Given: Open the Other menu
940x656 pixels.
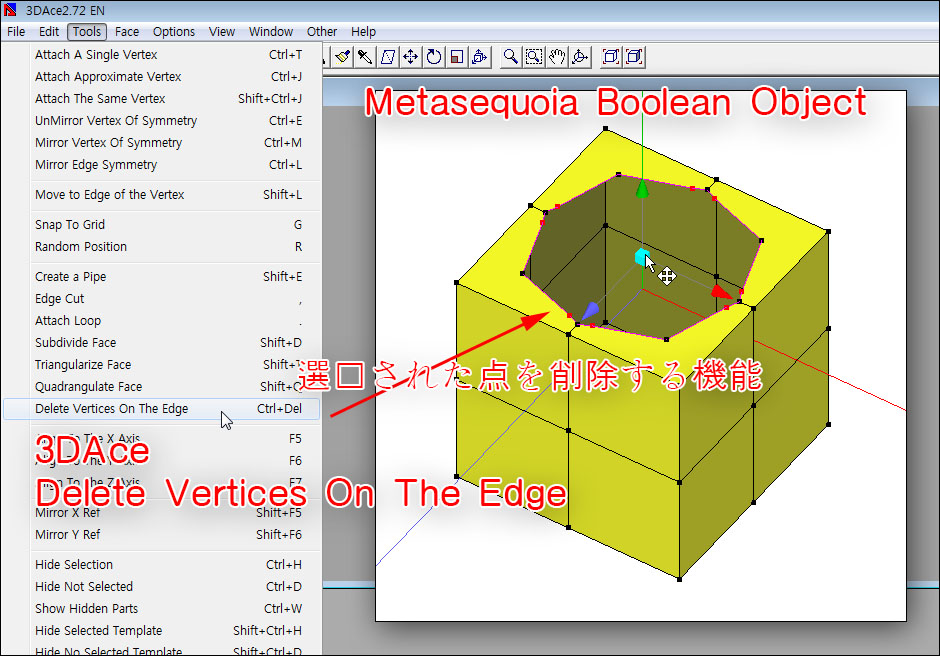Looking at the screenshot, I should pyautogui.click(x=322, y=32).
